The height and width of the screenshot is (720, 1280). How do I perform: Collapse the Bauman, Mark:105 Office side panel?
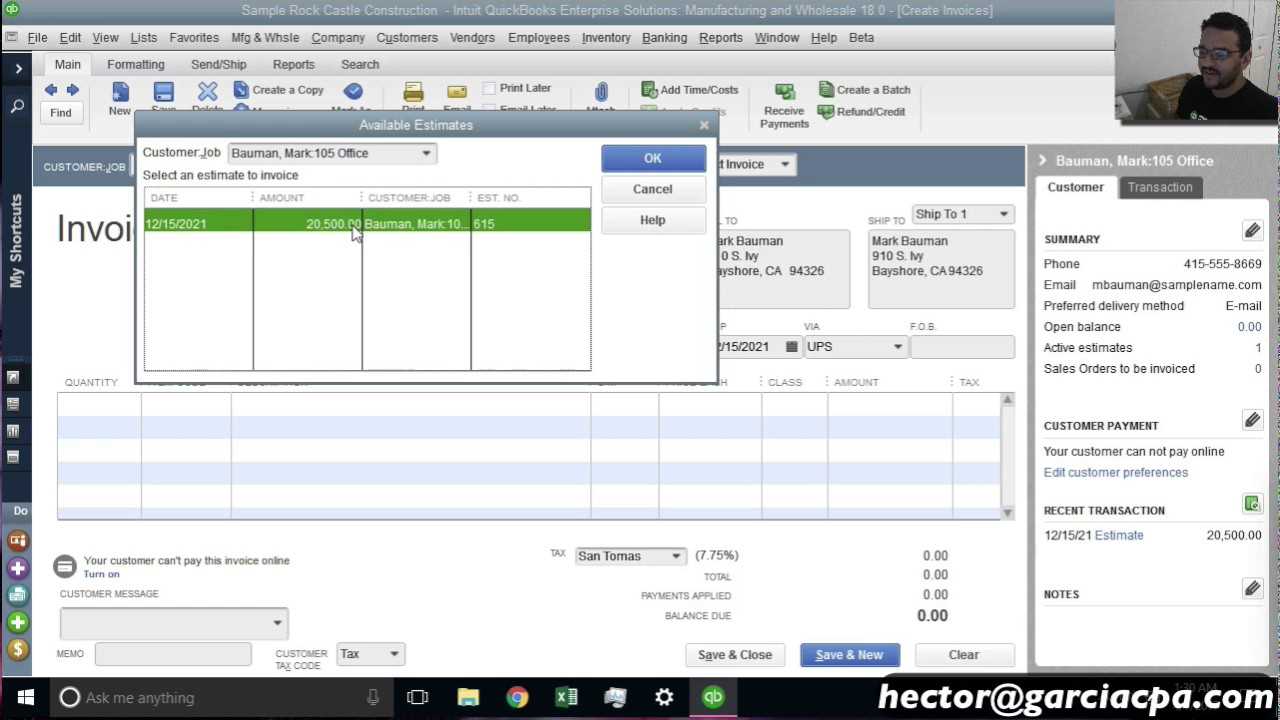coord(1042,161)
